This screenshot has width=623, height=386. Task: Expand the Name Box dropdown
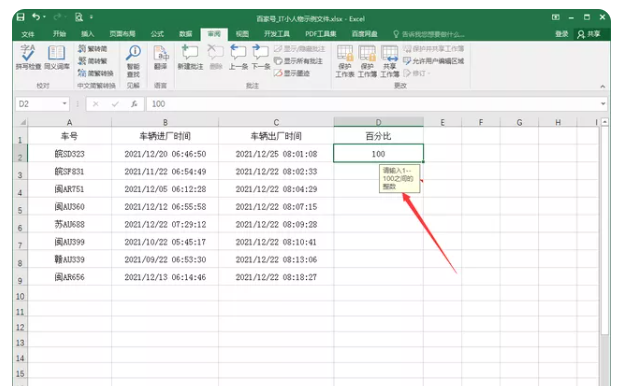click(64, 104)
